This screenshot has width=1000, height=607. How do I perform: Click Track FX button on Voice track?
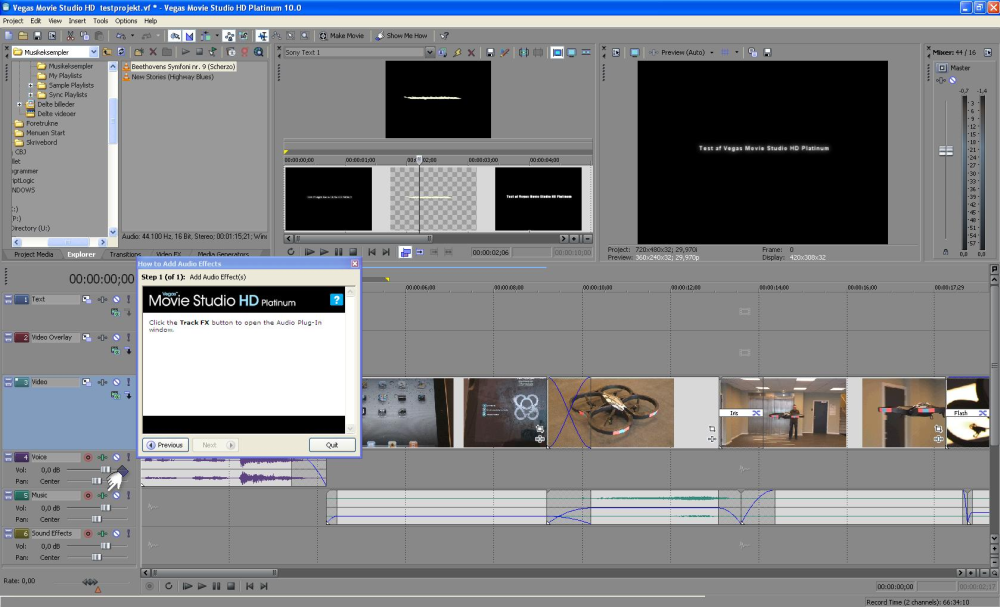(102, 457)
